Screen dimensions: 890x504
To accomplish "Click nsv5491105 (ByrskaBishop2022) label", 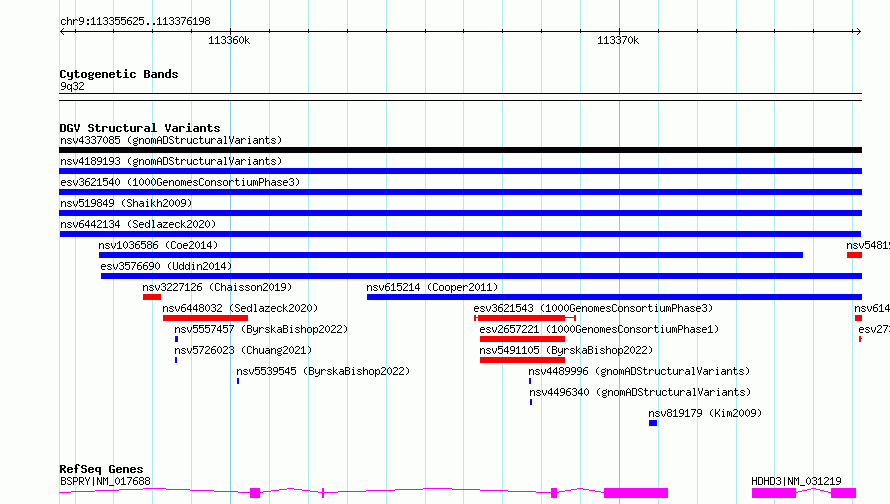I will [x=566, y=350].
